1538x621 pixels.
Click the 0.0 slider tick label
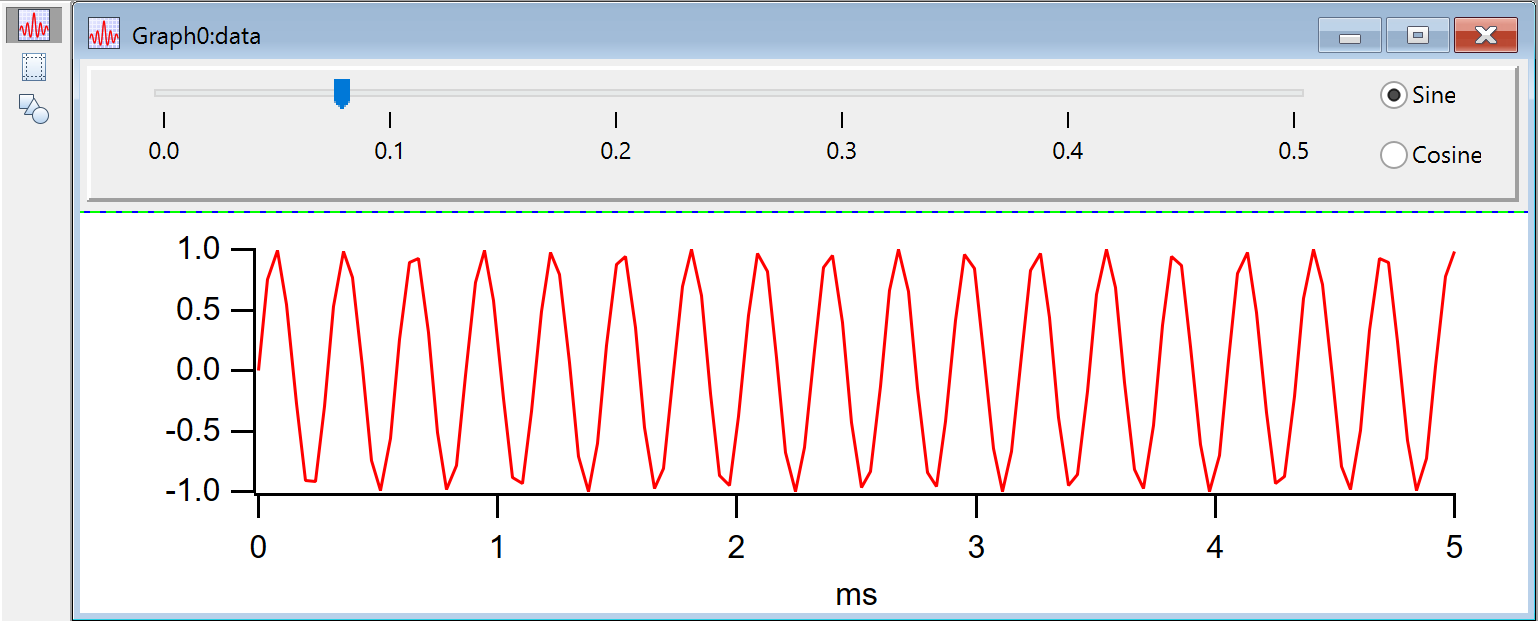point(163,151)
